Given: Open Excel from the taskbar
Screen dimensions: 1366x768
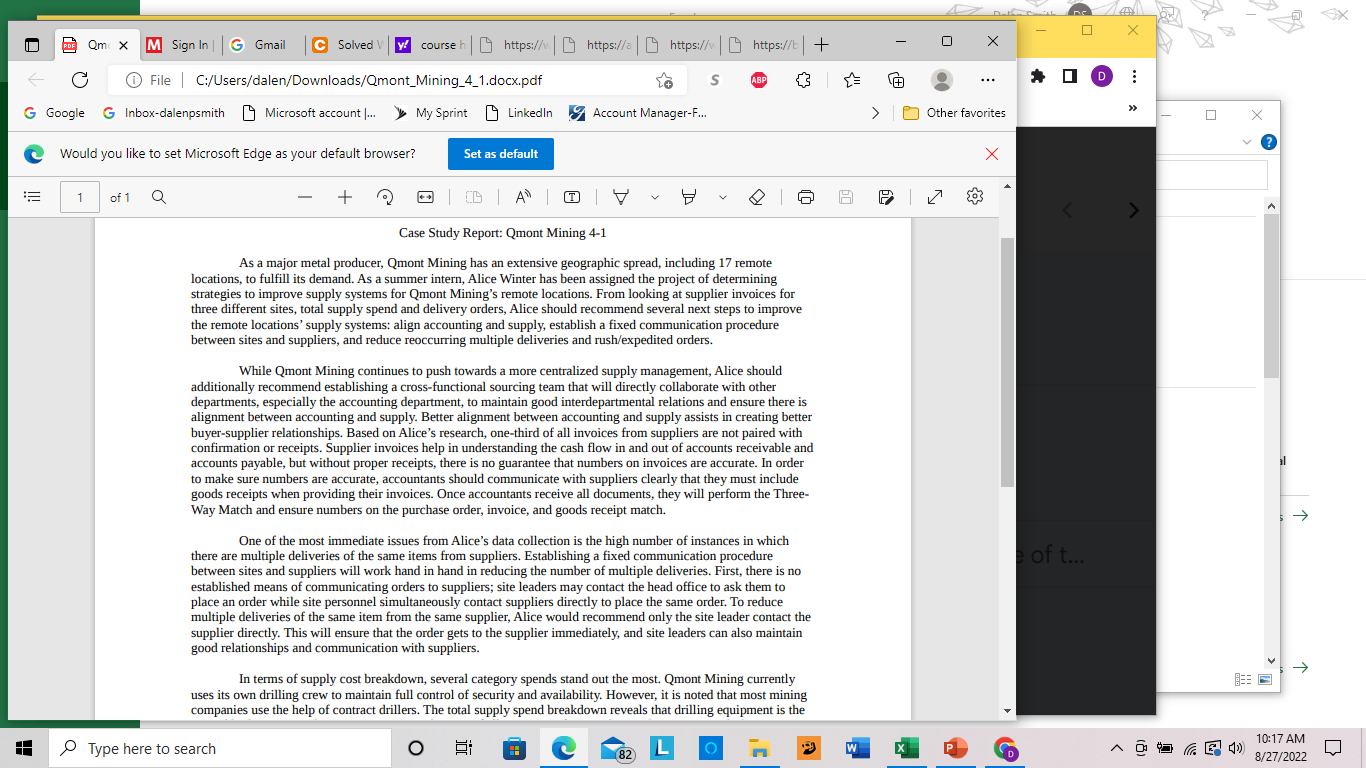Looking at the screenshot, I should [906, 748].
